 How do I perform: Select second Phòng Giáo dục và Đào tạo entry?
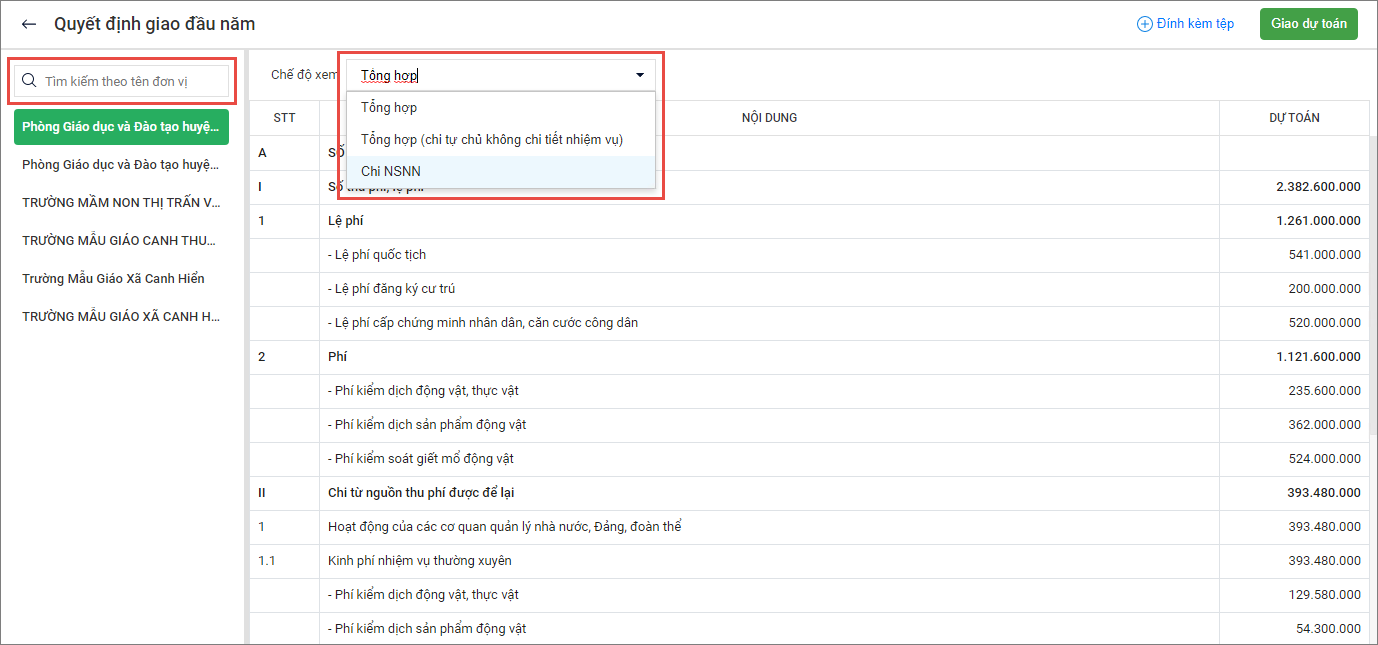121,165
